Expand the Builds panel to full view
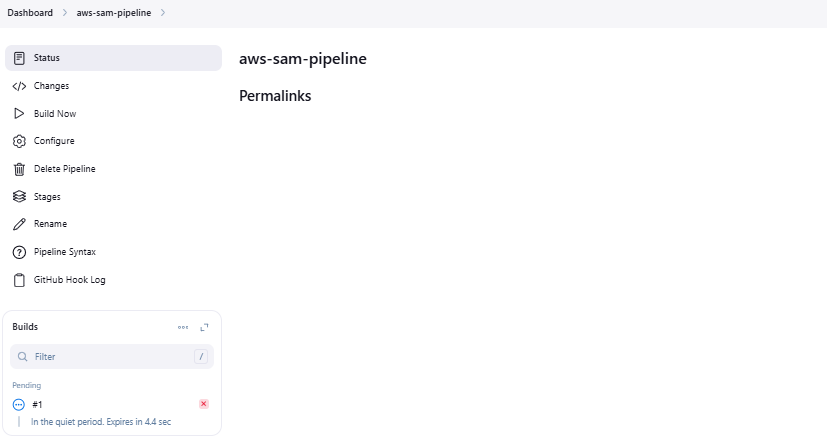This screenshot has width=827, height=441. pyautogui.click(x=205, y=328)
